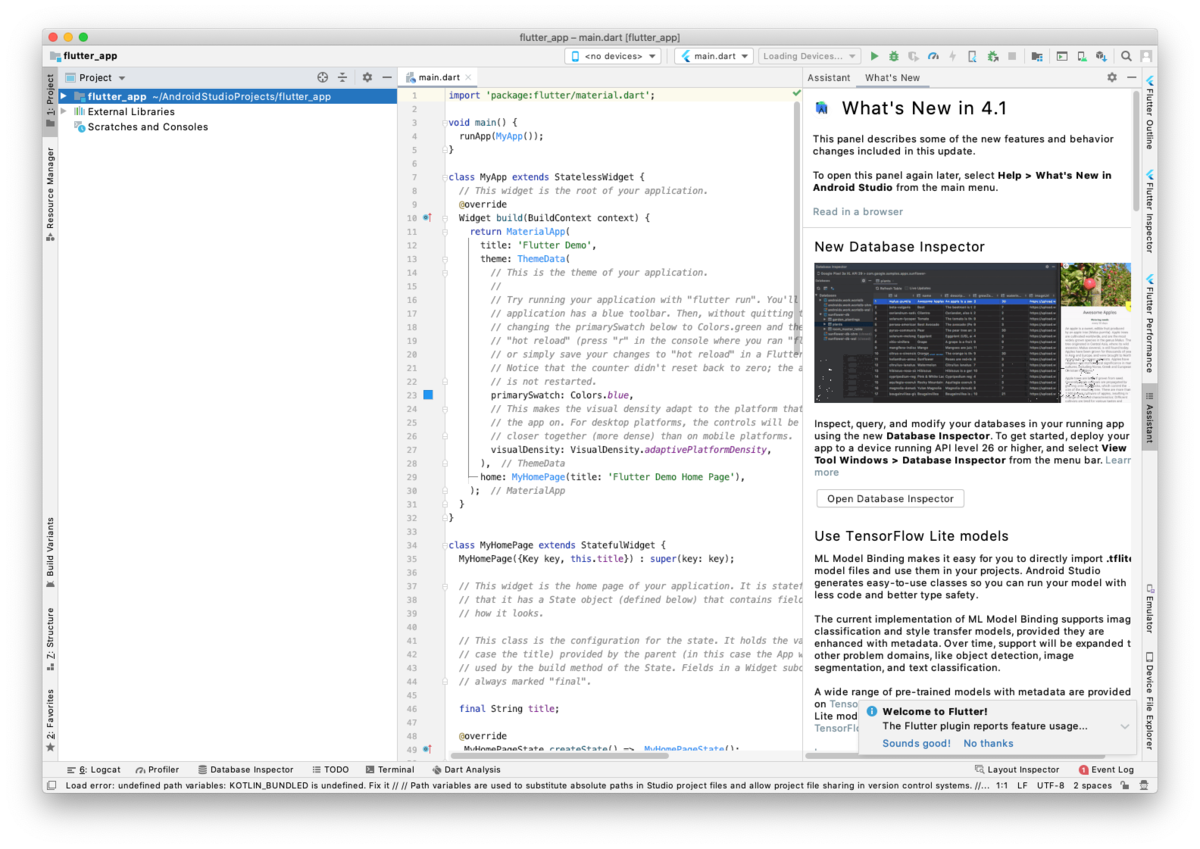The height and width of the screenshot is (849, 1200).
Task: Click the Open Database Inspector button
Action: 890,498
